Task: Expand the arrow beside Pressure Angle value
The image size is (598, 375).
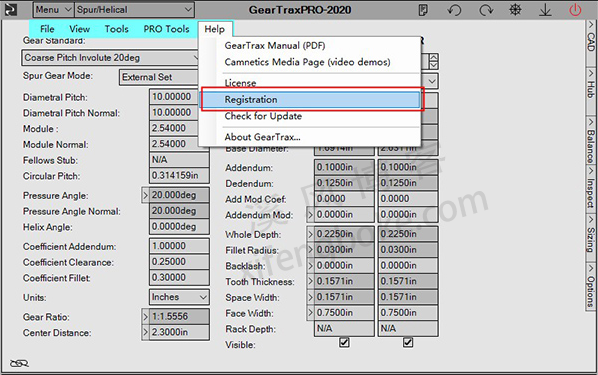Action: point(145,195)
